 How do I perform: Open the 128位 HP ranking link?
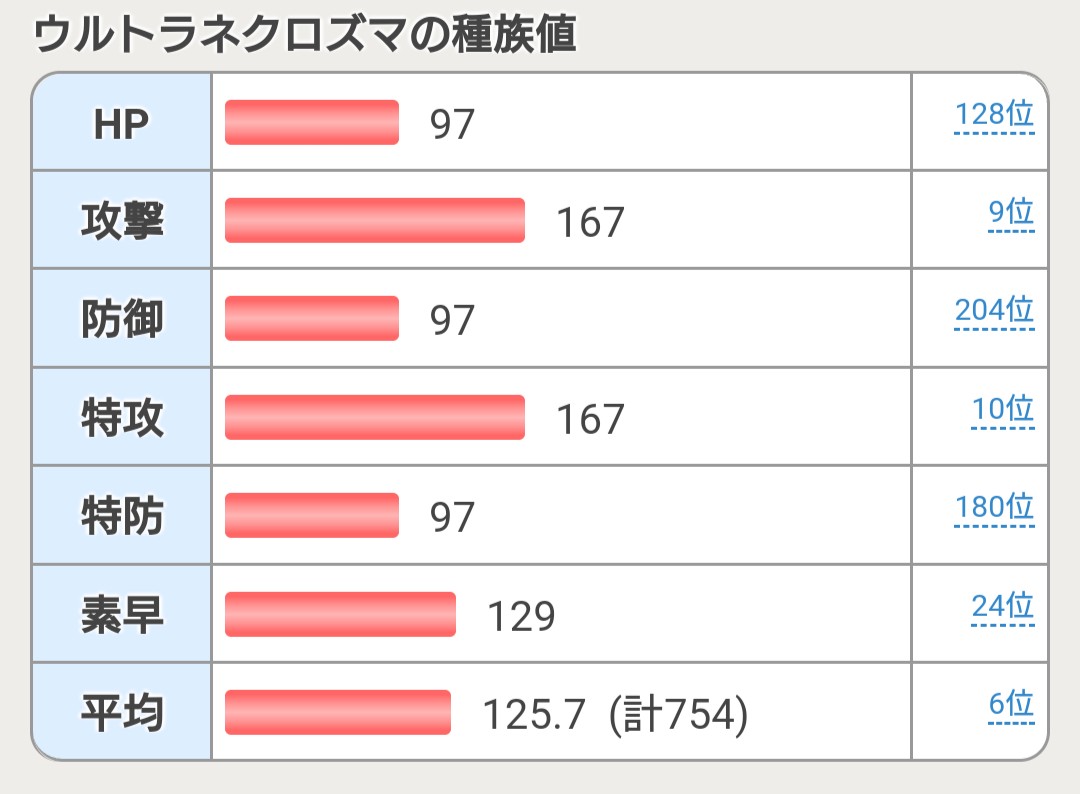994,115
